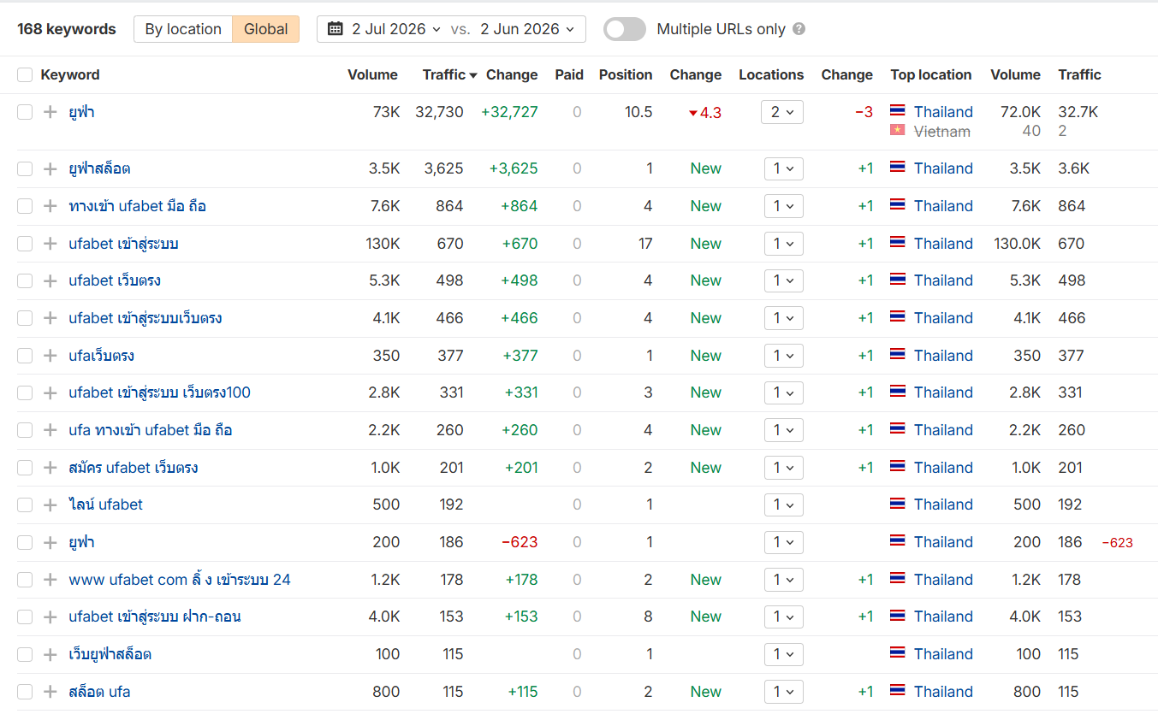Click plus icon beside สมัคร ufabet เว็บตรง
This screenshot has height=714, width=1158.
coord(50,467)
